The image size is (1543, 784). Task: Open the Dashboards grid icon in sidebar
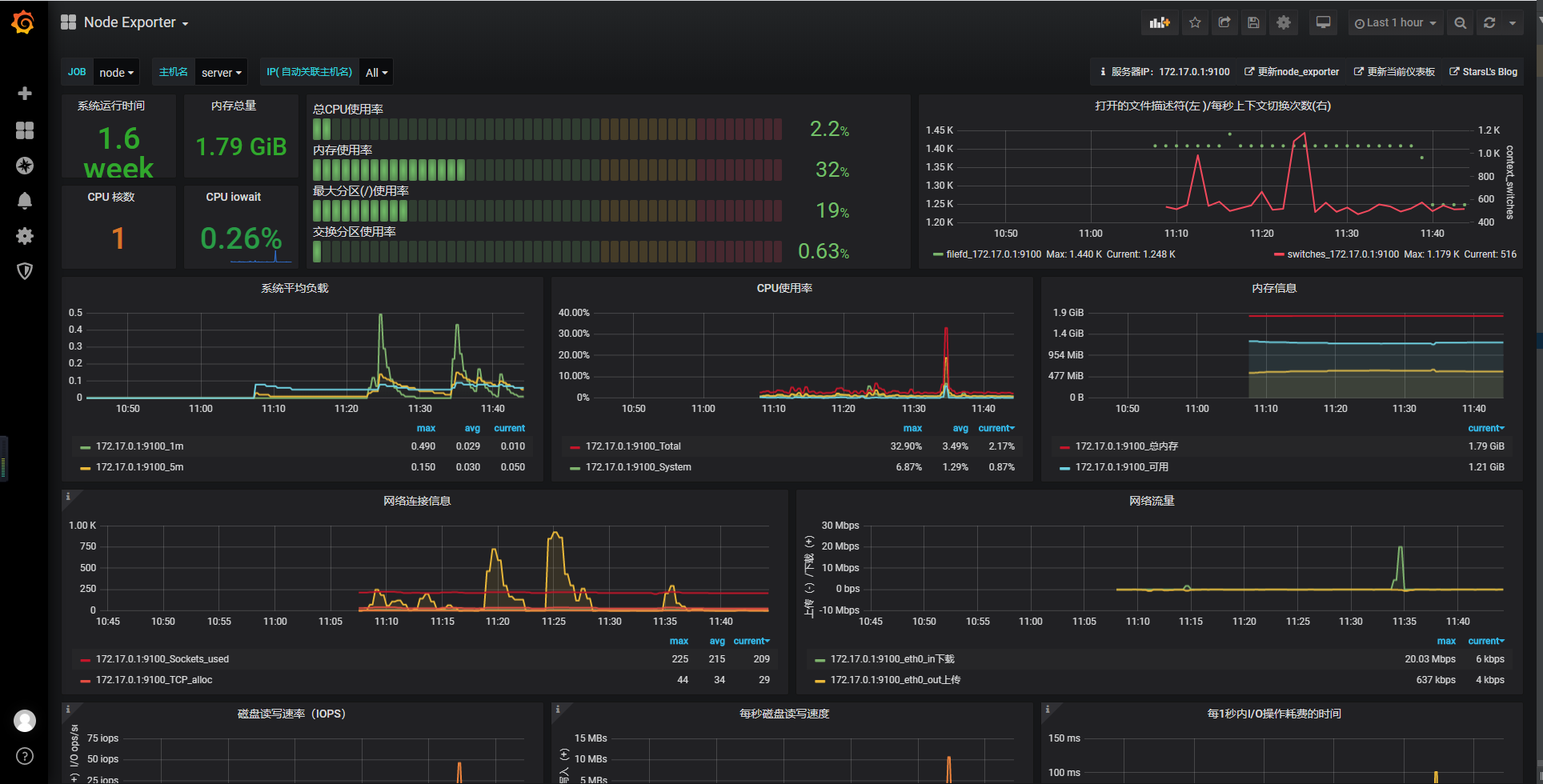[x=25, y=130]
